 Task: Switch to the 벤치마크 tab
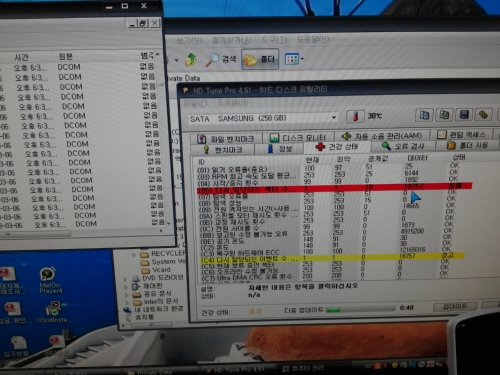tap(223, 149)
